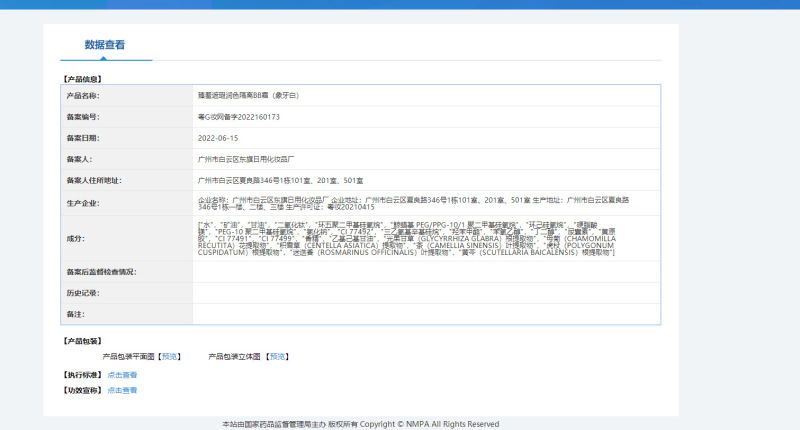Click the 成分 row label
This screenshot has width=800, height=430.
(x=76, y=238)
